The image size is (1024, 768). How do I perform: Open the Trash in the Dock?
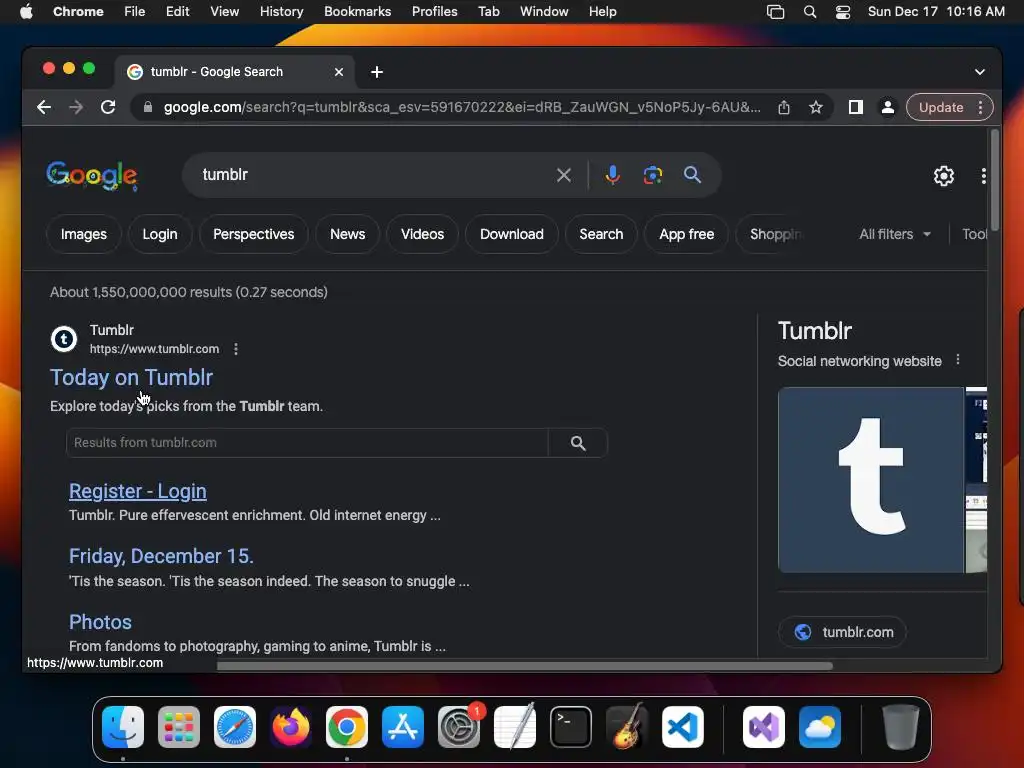pyautogui.click(x=901, y=727)
